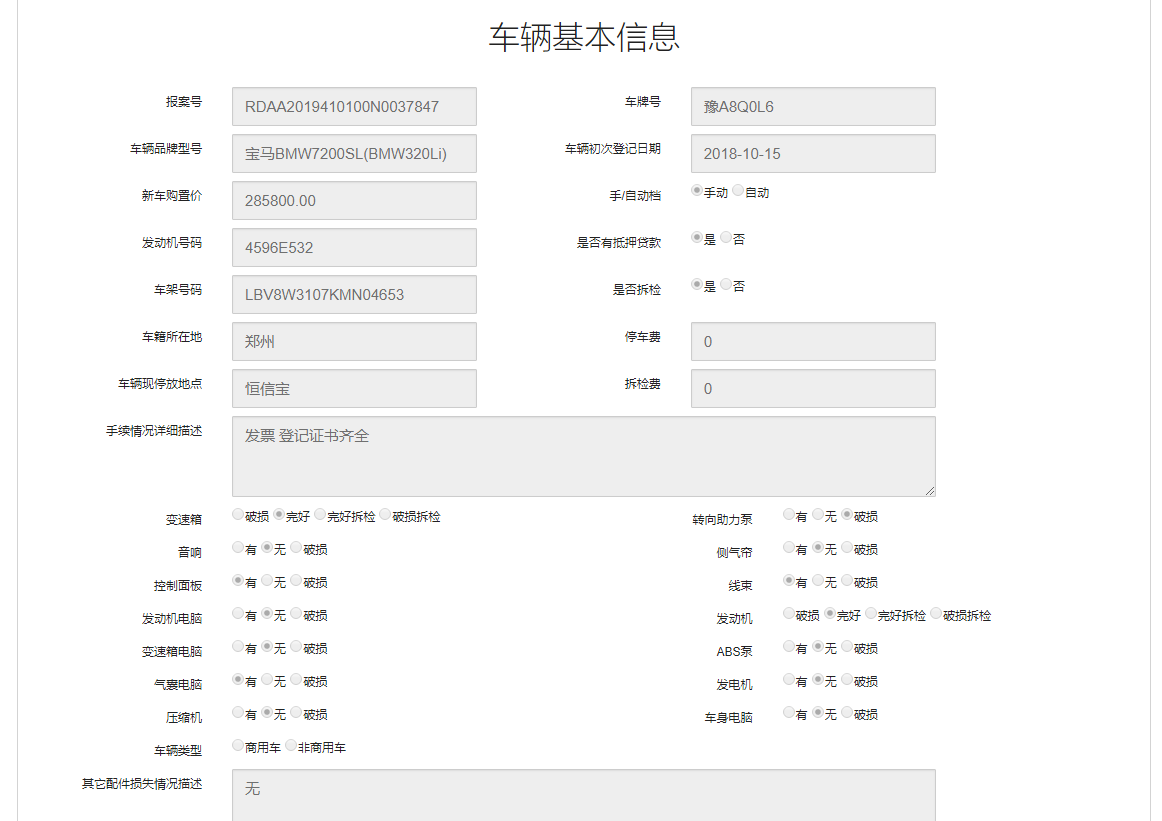This screenshot has width=1162, height=821.
Task: Choose 商用车 as 车辆类型
Action: click(x=238, y=746)
